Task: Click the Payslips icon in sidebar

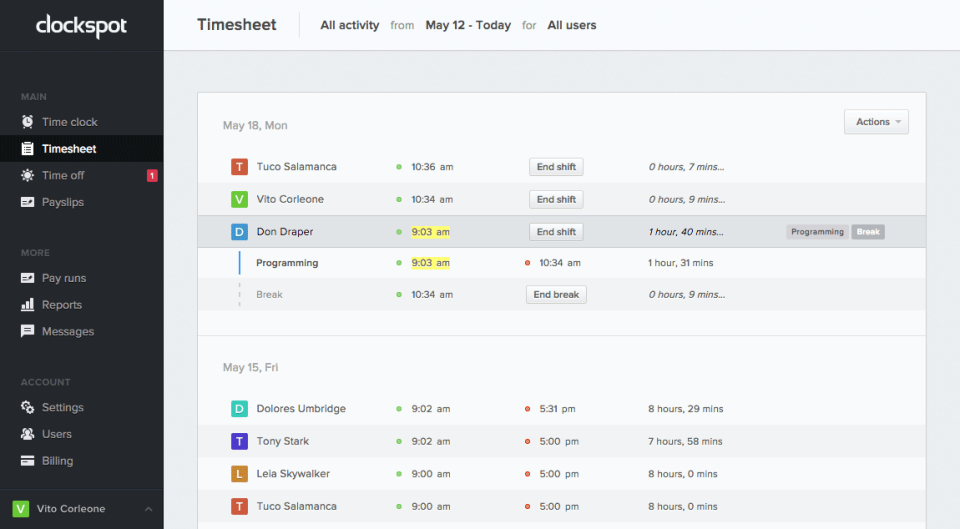Action: pyautogui.click(x=28, y=202)
